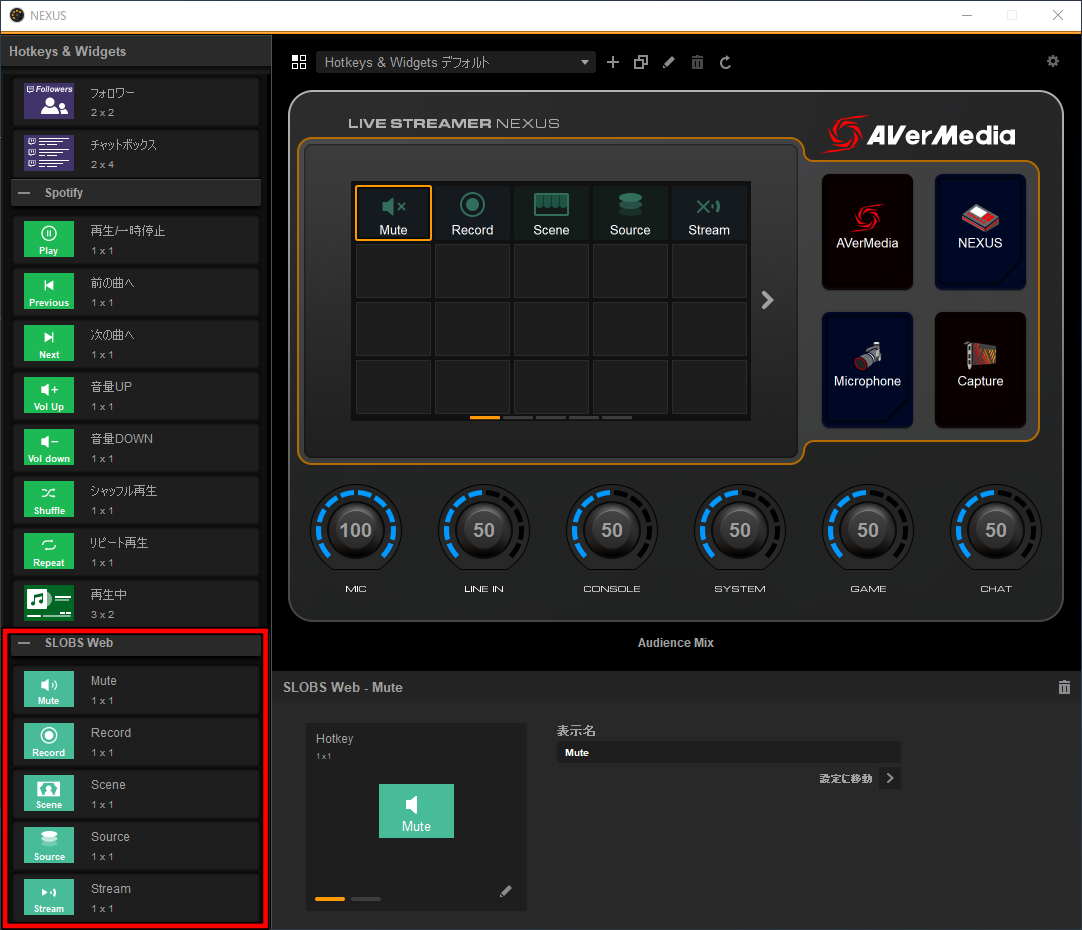This screenshot has width=1082, height=930.
Task: Select the Spotify Previous track widget
Action: coord(136,292)
